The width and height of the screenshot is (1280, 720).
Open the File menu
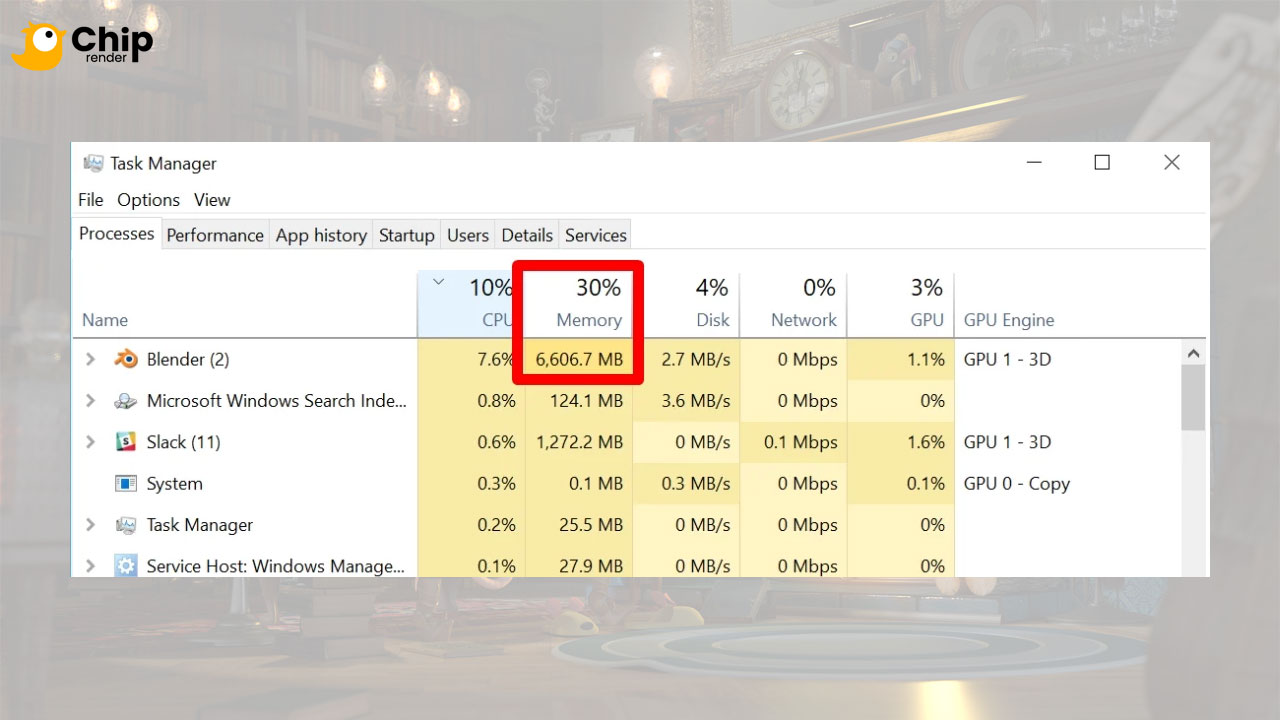[91, 200]
